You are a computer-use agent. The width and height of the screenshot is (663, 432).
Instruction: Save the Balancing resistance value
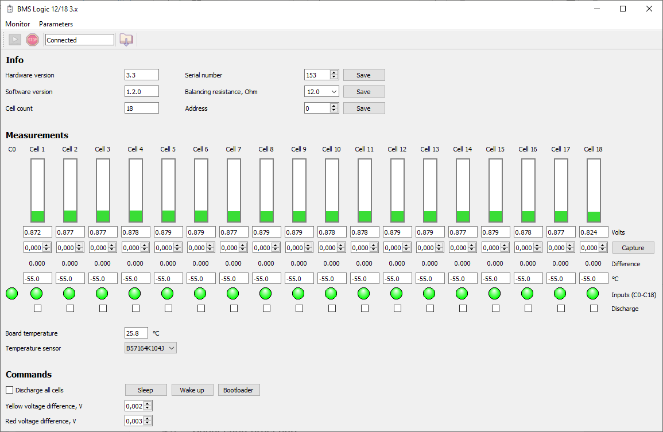(x=364, y=91)
